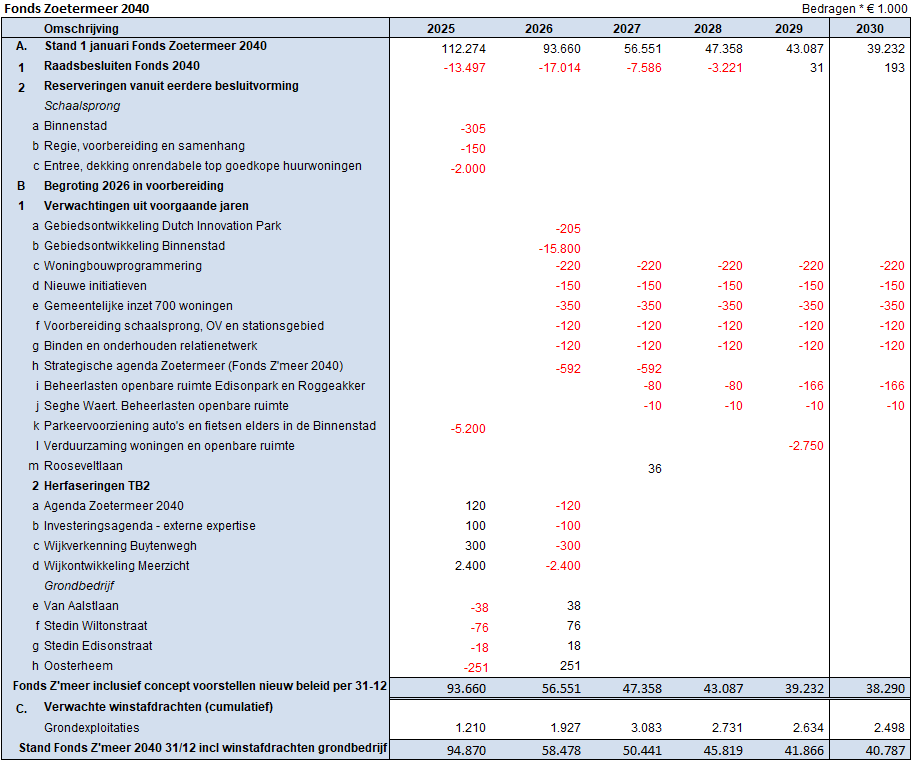Select the 'Oosterheem' row label
The image size is (912, 762).
click(78, 666)
